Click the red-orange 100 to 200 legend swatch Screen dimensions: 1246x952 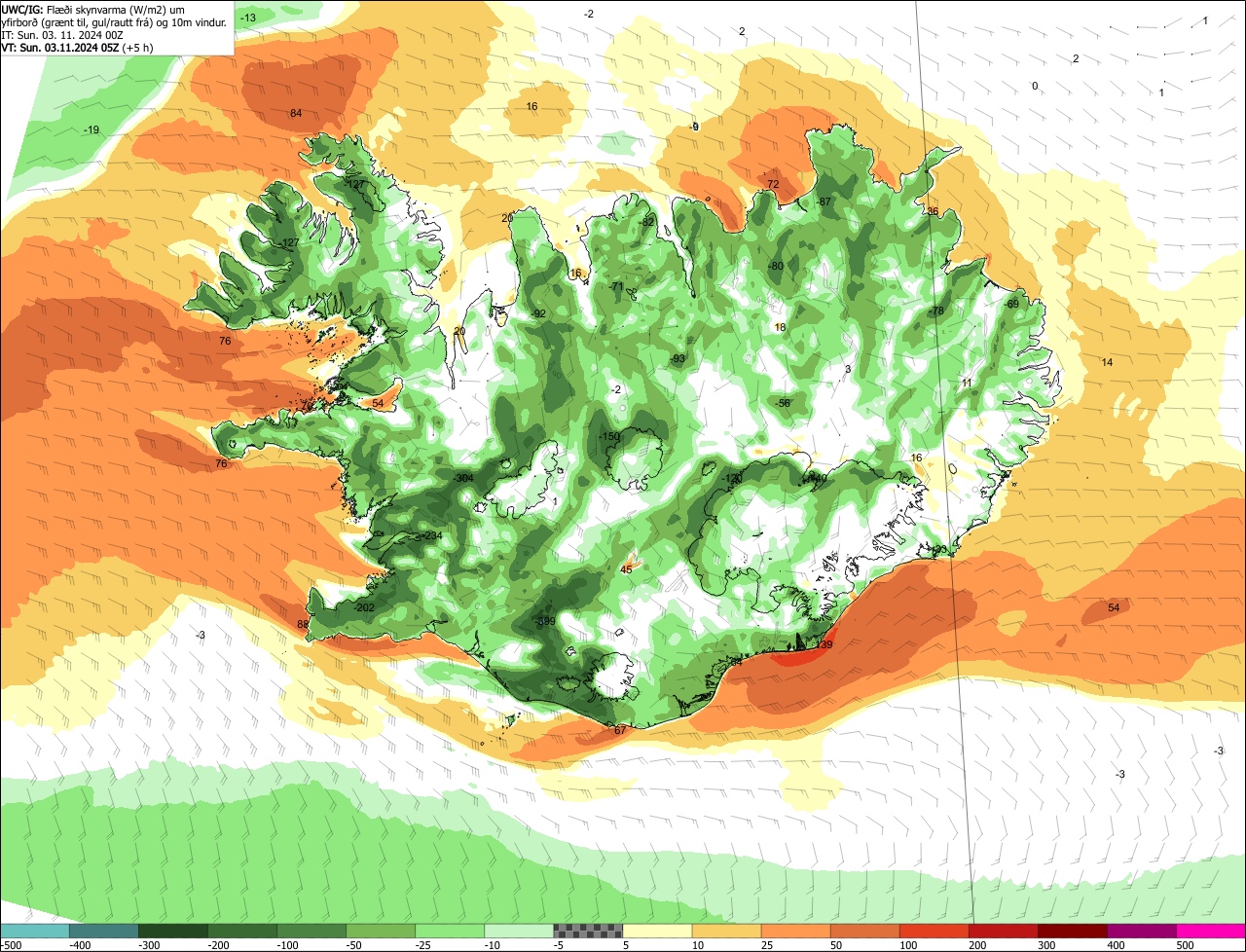(933, 931)
